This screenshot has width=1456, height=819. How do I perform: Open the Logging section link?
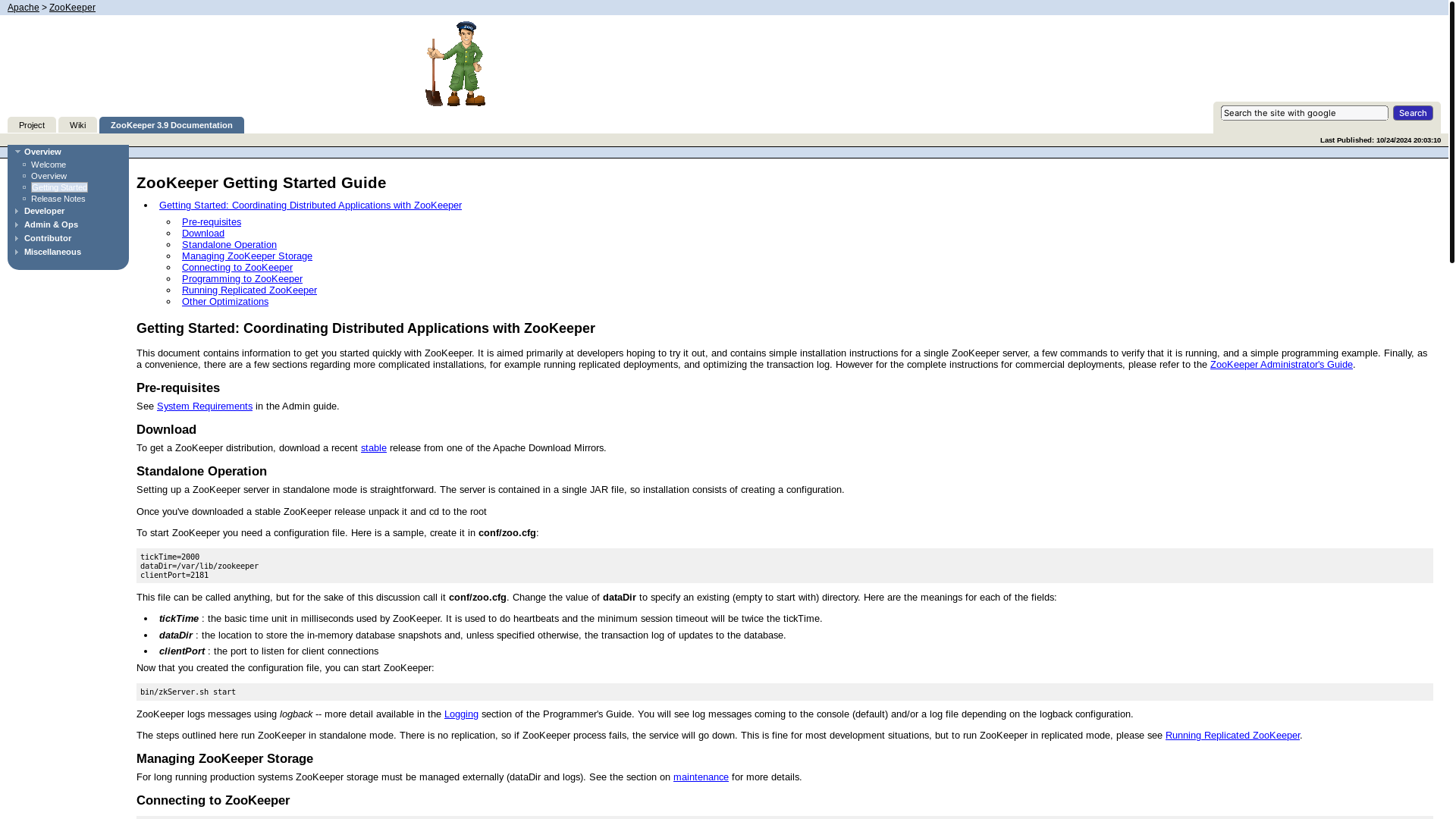point(461,714)
